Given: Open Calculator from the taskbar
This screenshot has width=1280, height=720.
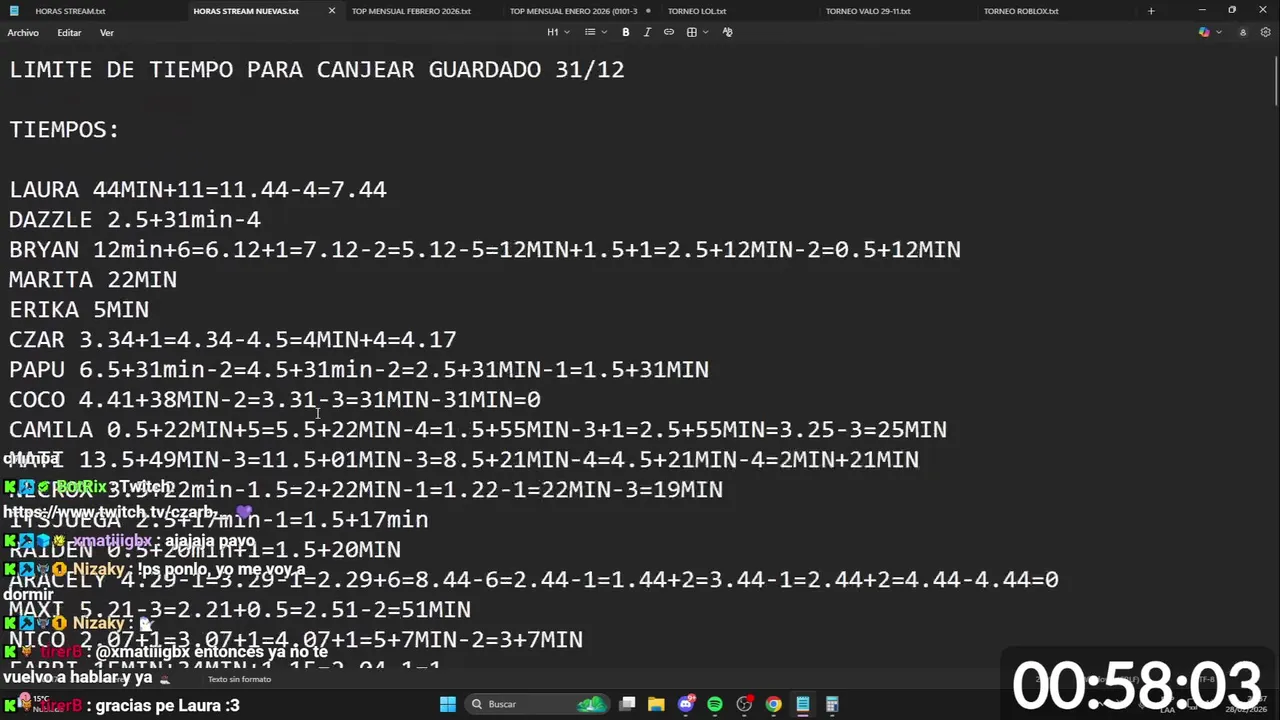Looking at the screenshot, I should pyautogui.click(x=832, y=704).
